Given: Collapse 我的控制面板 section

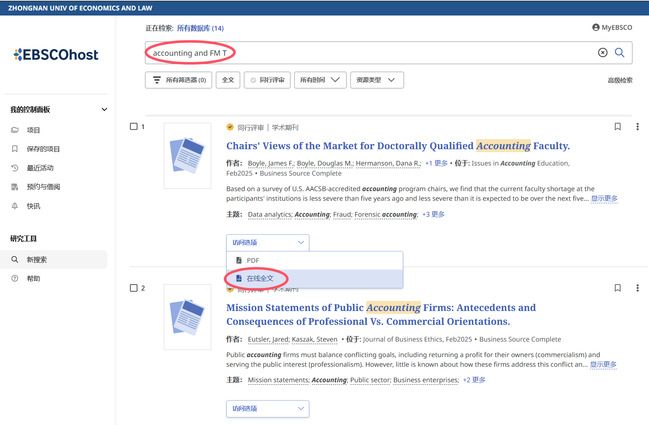Looking at the screenshot, I should [104, 109].
